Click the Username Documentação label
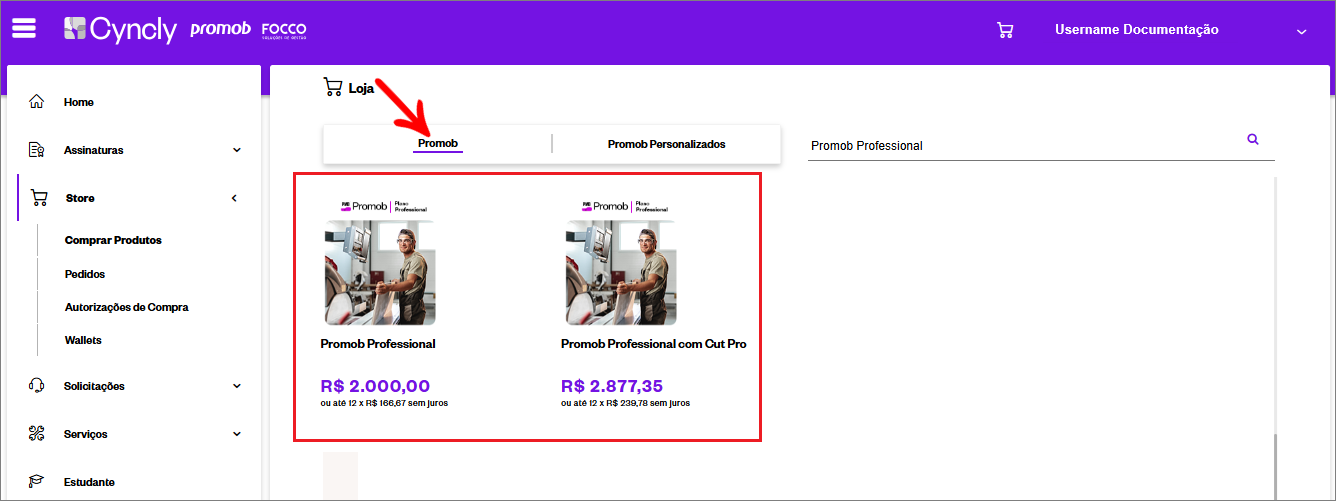Viewport: 1336px width, 501px height. point(1136,30)
